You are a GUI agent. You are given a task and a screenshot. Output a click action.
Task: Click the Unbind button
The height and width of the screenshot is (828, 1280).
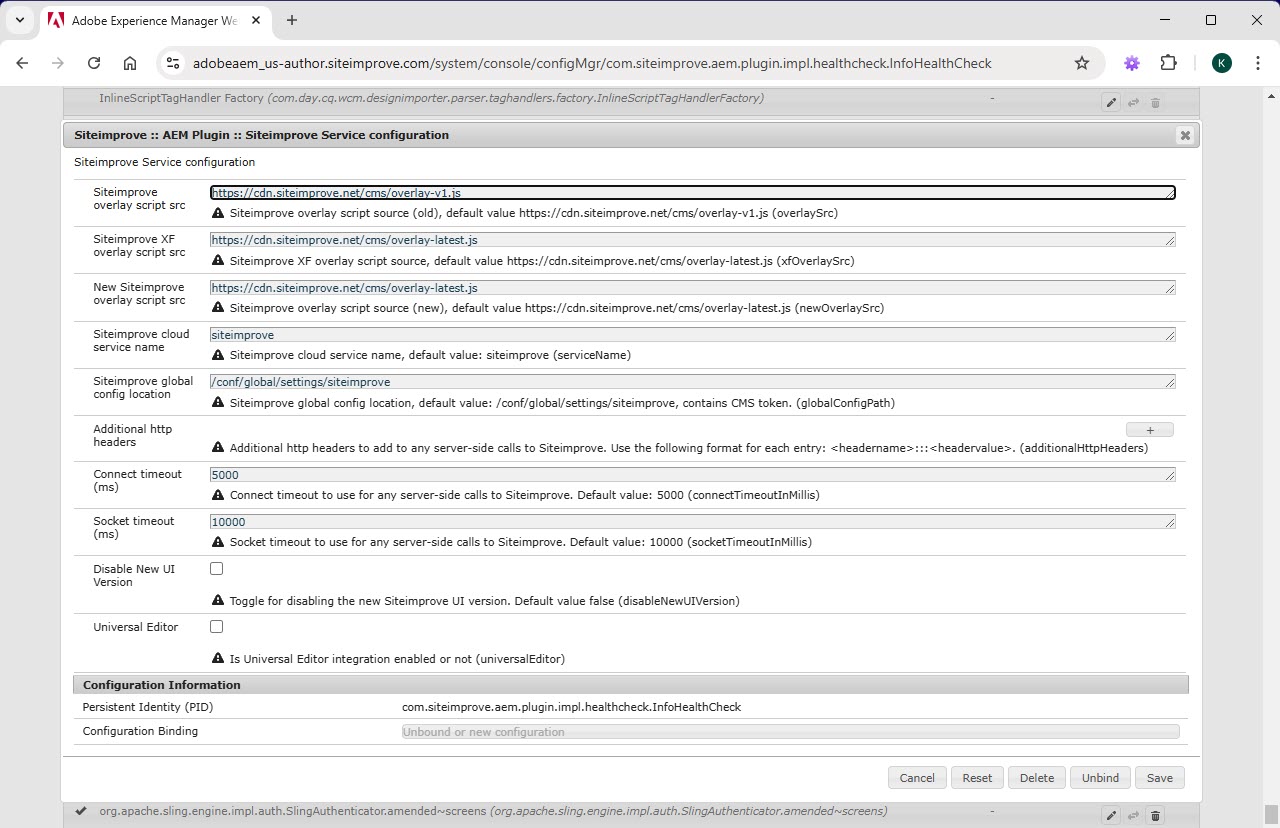click(x=1100, y=778)
